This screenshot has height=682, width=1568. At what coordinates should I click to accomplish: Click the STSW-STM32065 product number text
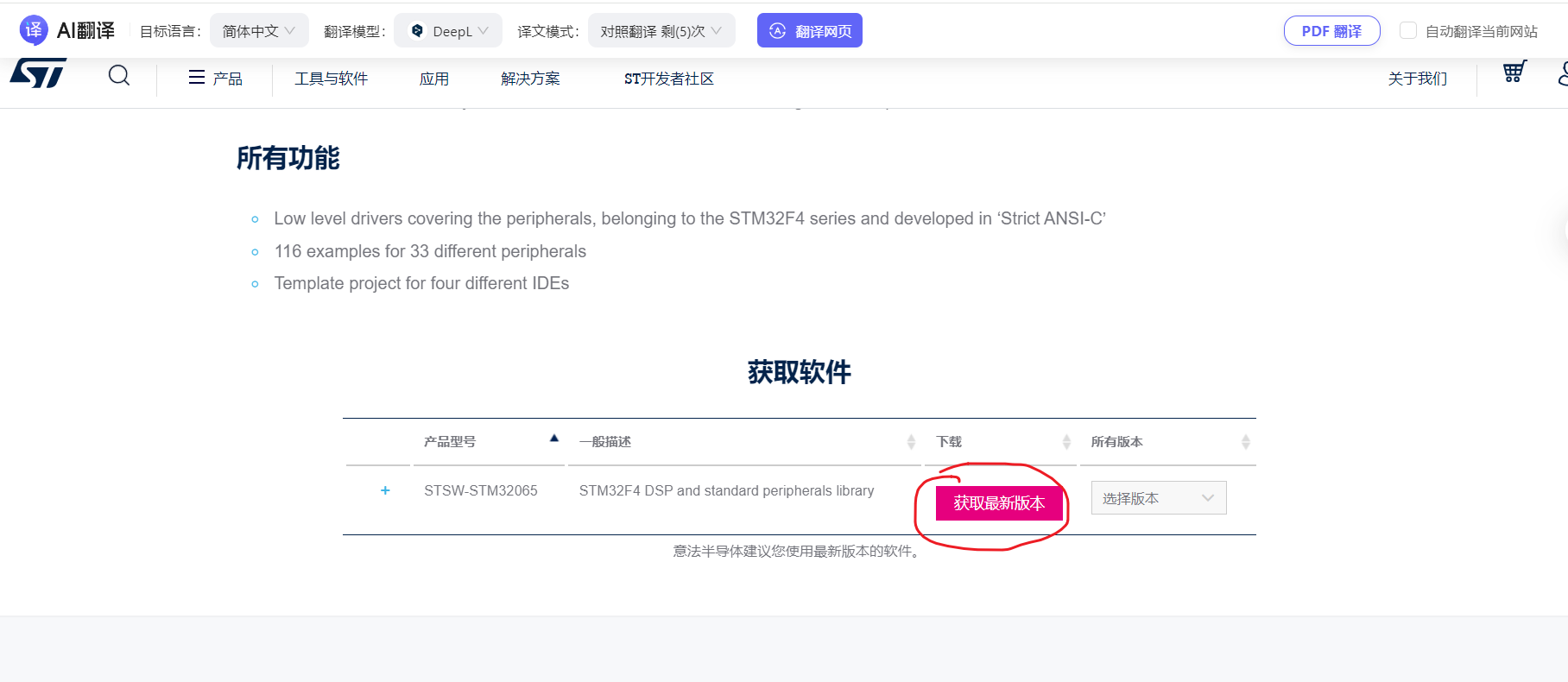(481, 490)
